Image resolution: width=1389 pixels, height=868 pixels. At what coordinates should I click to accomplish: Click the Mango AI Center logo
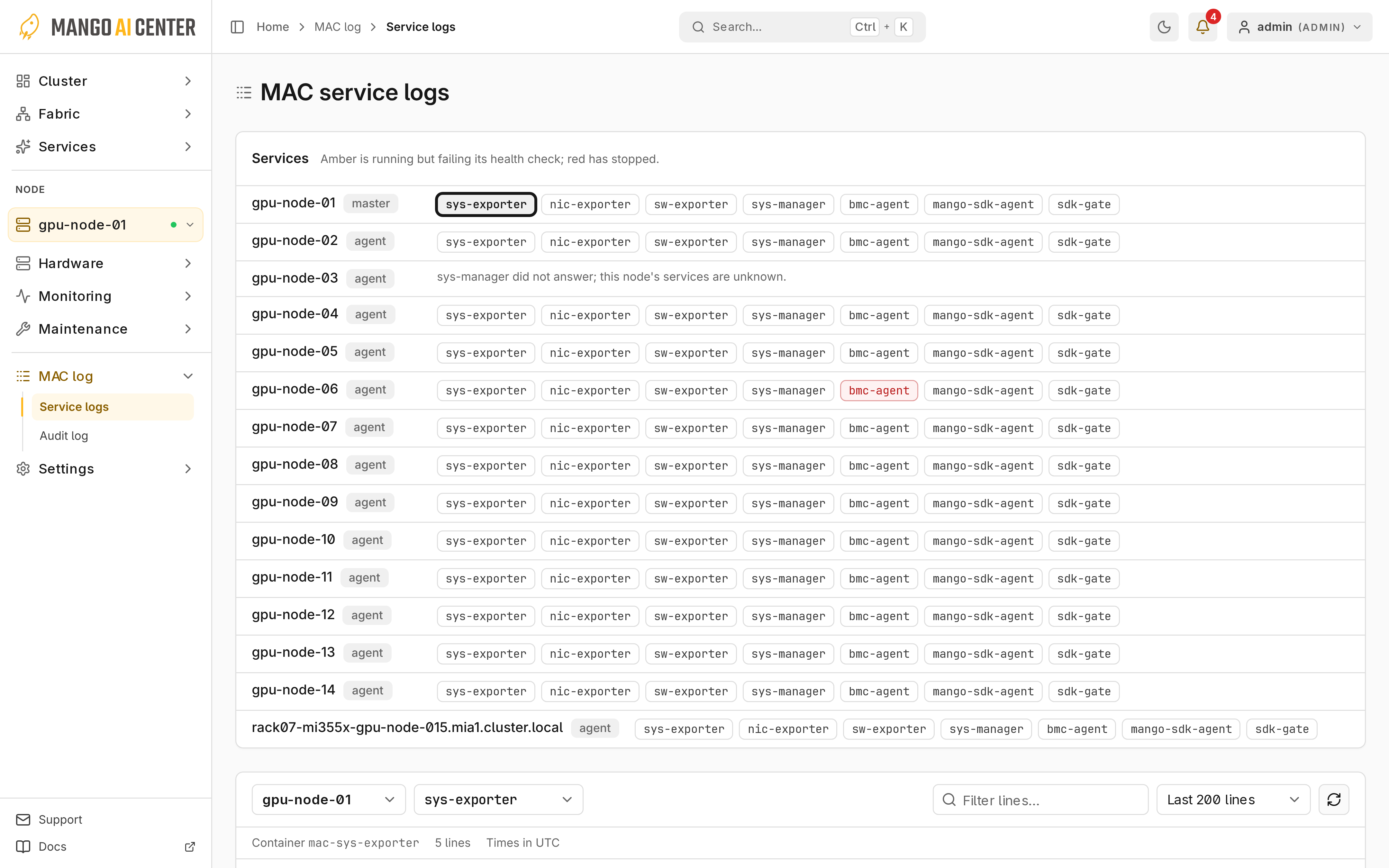pos(107,27)
